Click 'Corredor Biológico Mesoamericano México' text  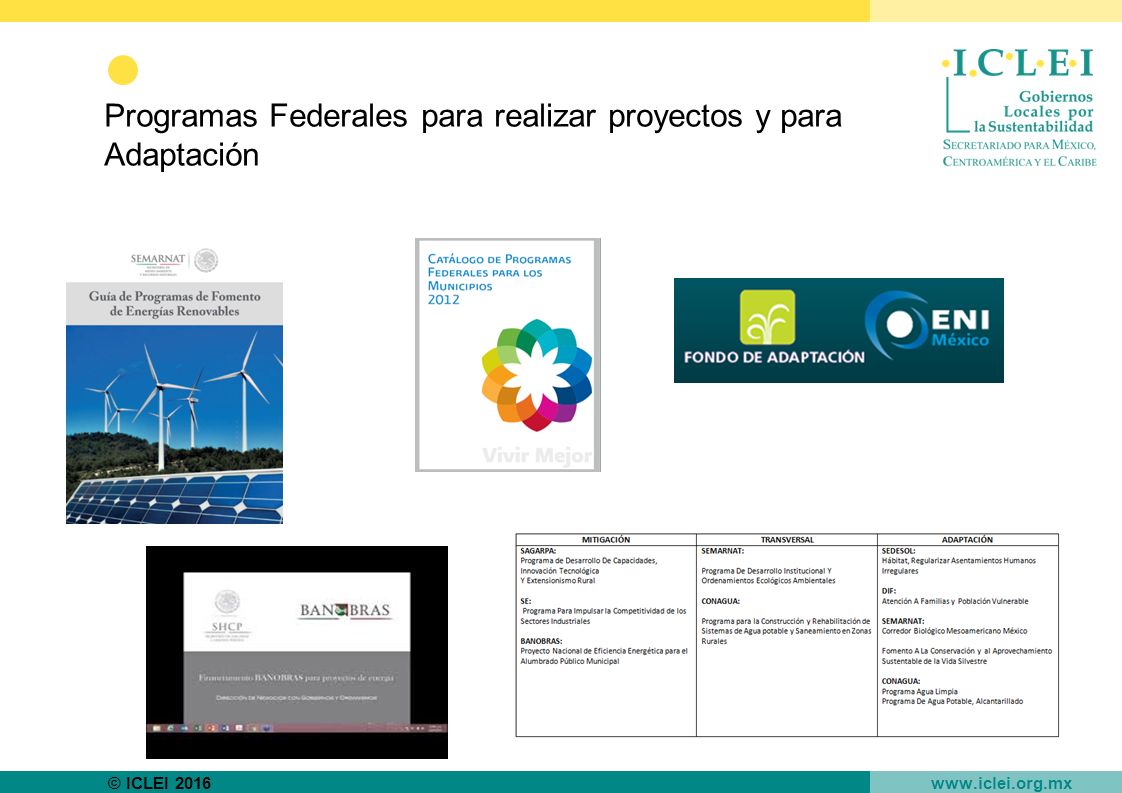(x=955, y=631)
